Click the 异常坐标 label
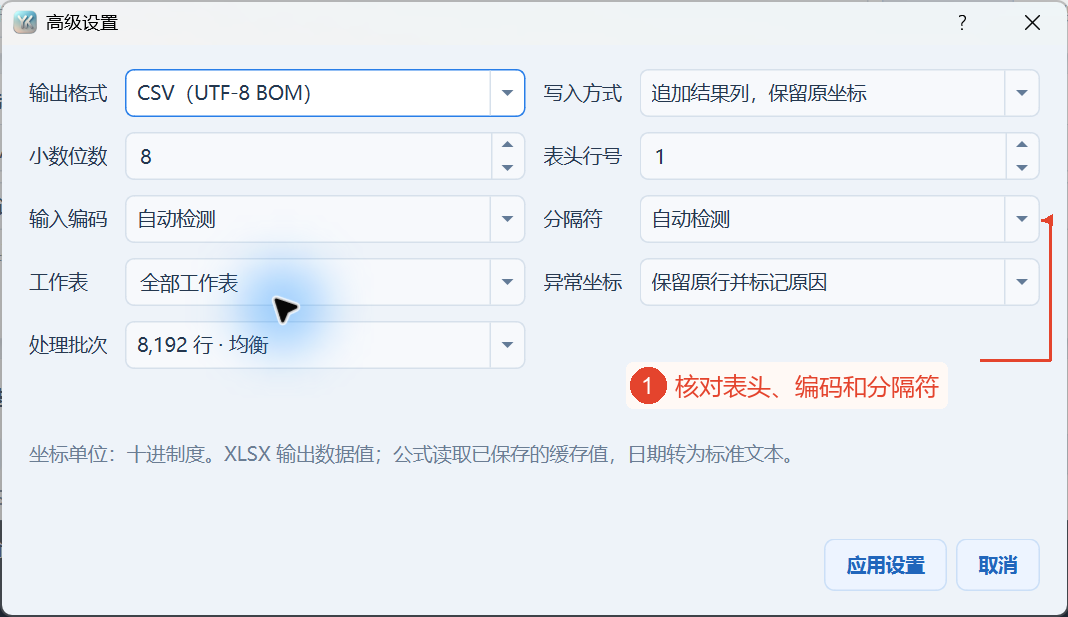The image size is (1068, 617). tap(582, 282)
